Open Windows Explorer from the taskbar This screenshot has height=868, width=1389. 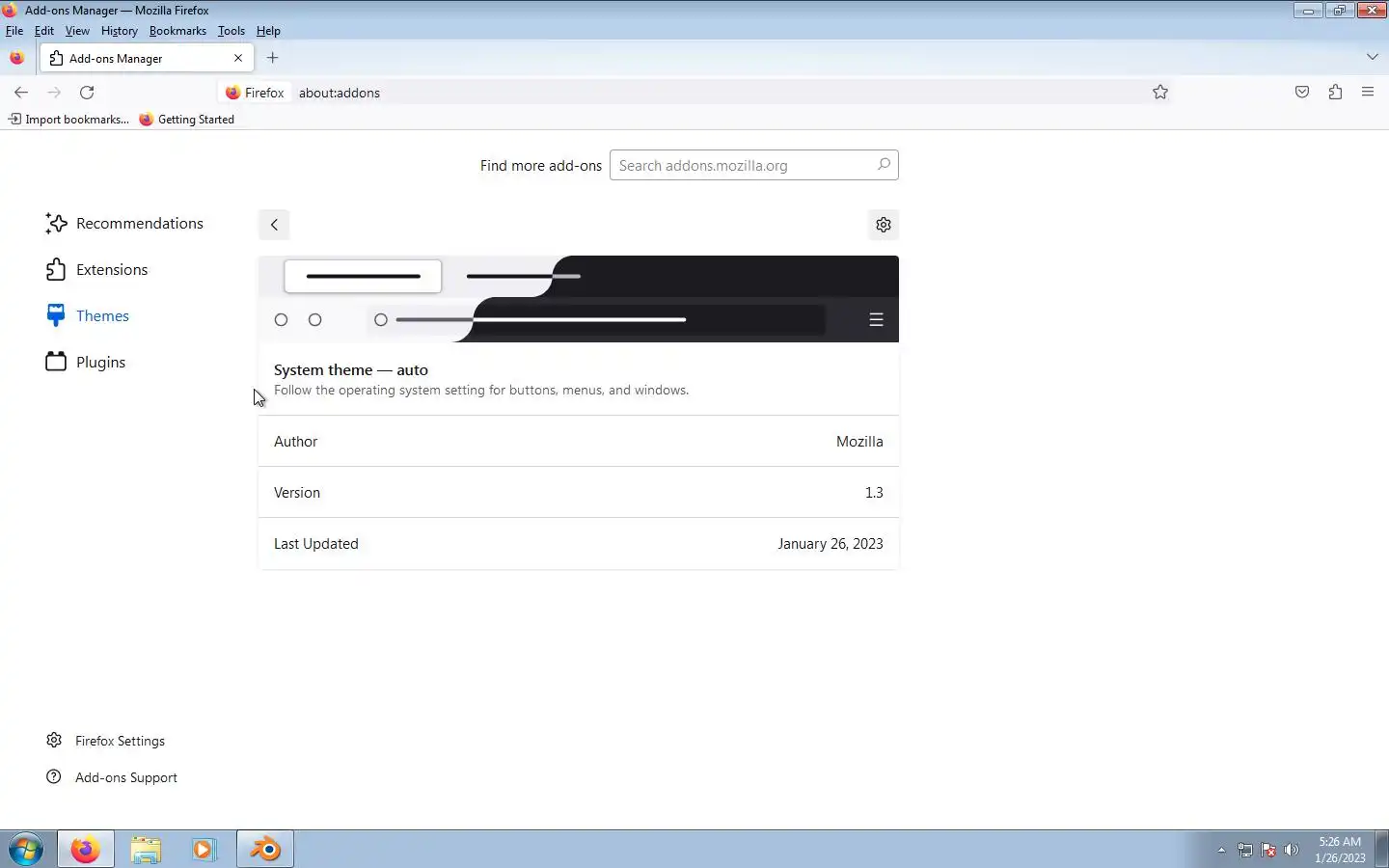(x=146, y=850)
